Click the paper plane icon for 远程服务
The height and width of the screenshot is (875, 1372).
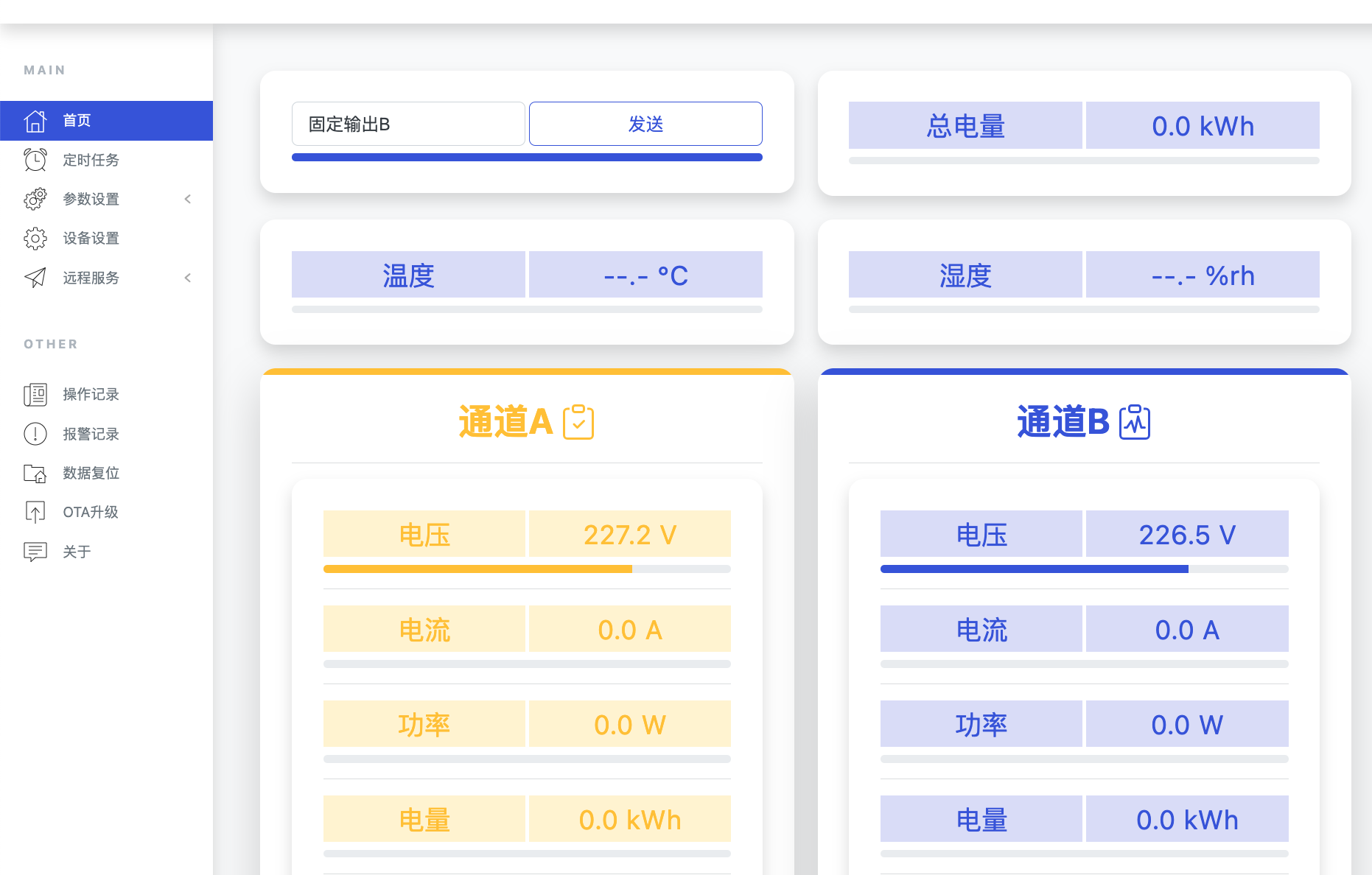click(35, 278)
